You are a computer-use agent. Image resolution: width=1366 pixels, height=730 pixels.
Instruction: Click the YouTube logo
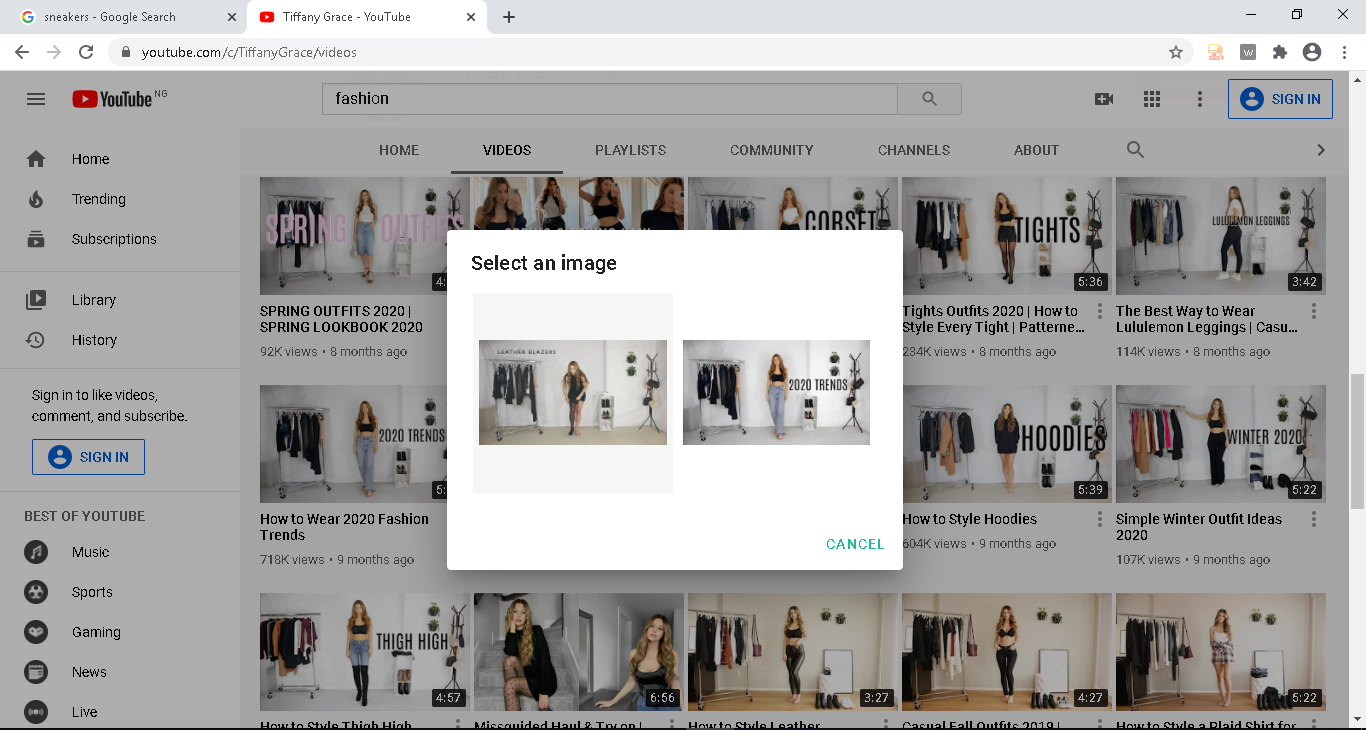tap(112, 99)
